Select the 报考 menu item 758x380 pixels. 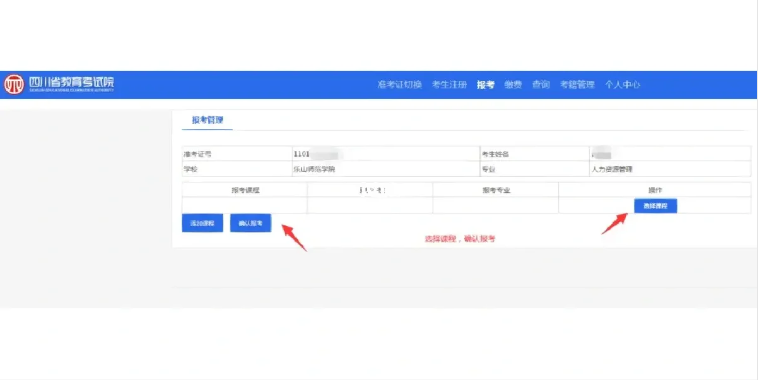485,85
